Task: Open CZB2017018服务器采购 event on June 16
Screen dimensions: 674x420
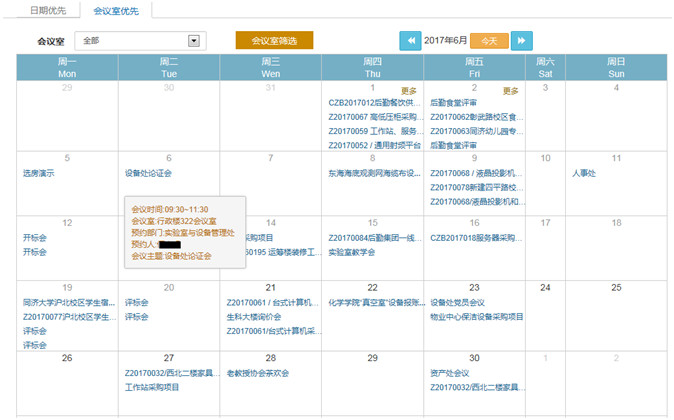Action: click(476, 238)
